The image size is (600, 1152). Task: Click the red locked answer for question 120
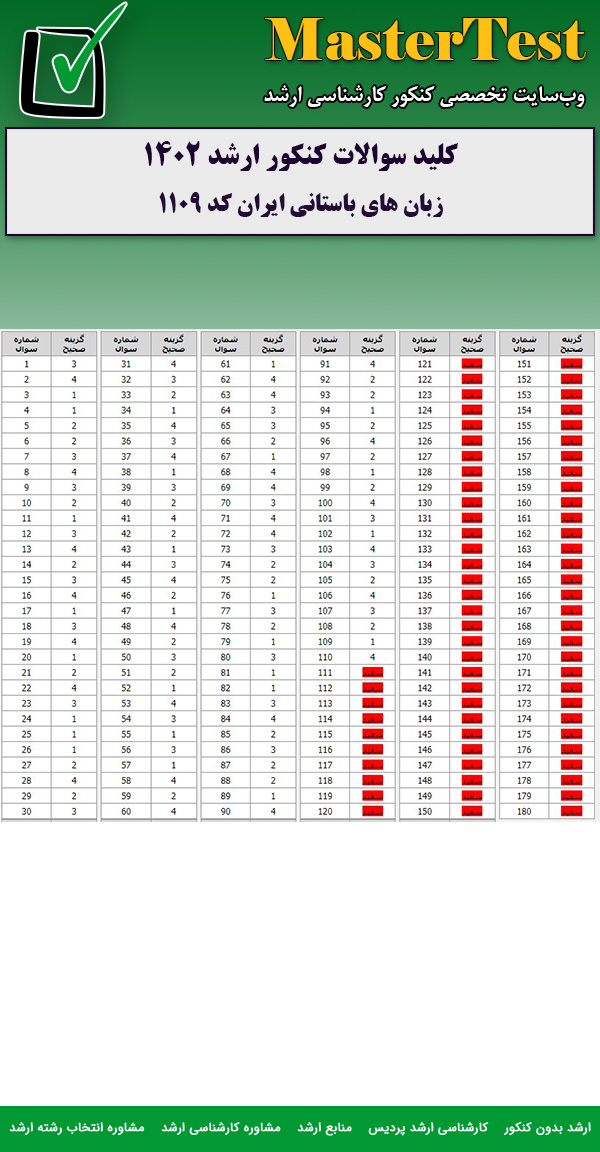pyautogui.click(x=373, y=811)
